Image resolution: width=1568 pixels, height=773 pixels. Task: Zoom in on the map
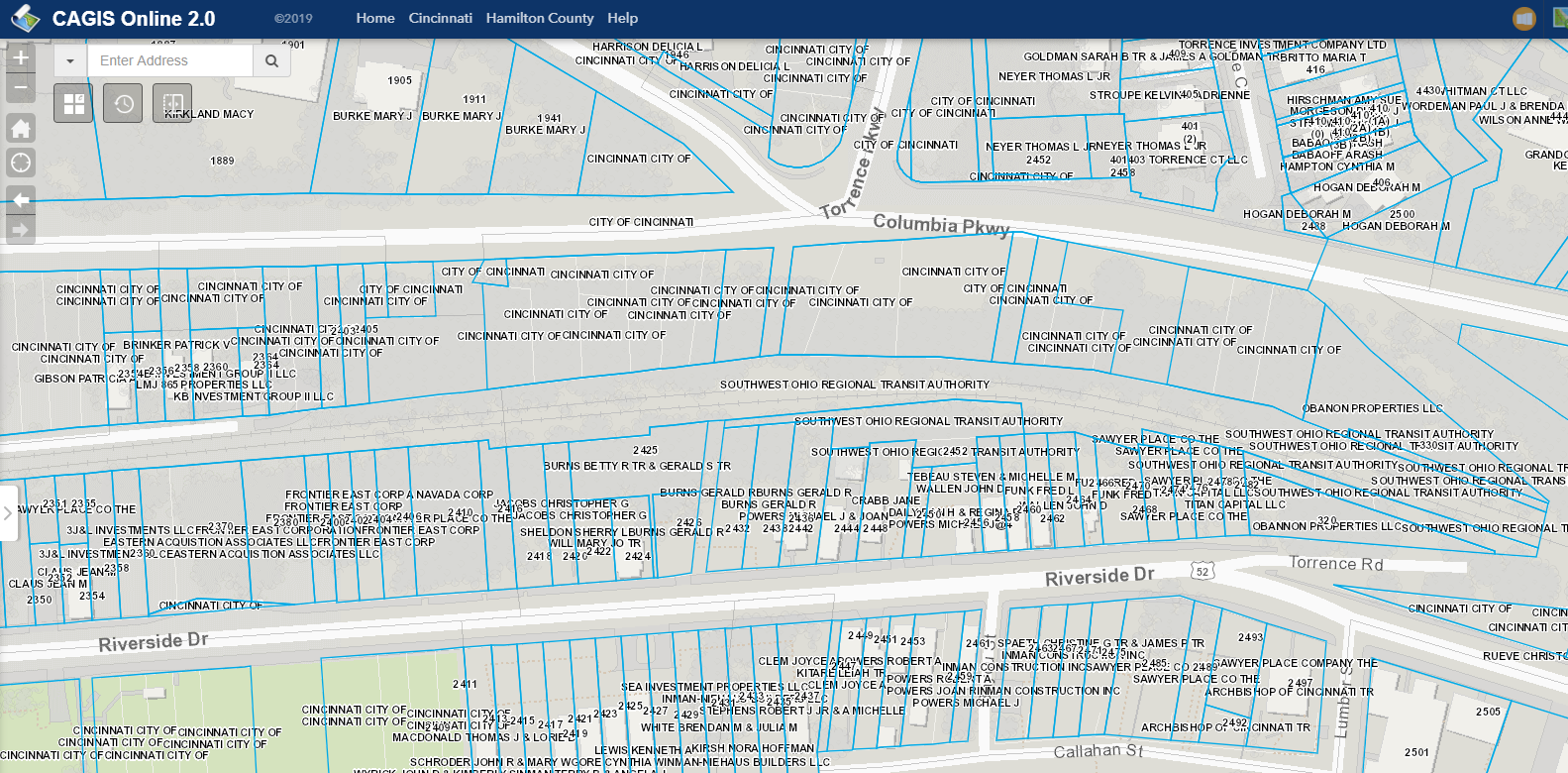pos(21,57)
